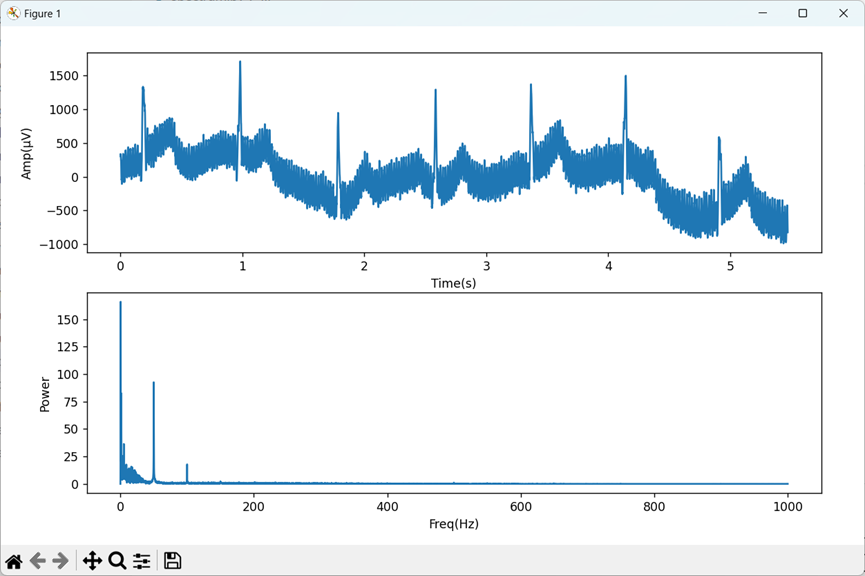Click the Freq(Hz) axis label
Viewport: 865px width, 576px height.
(453, 524)
